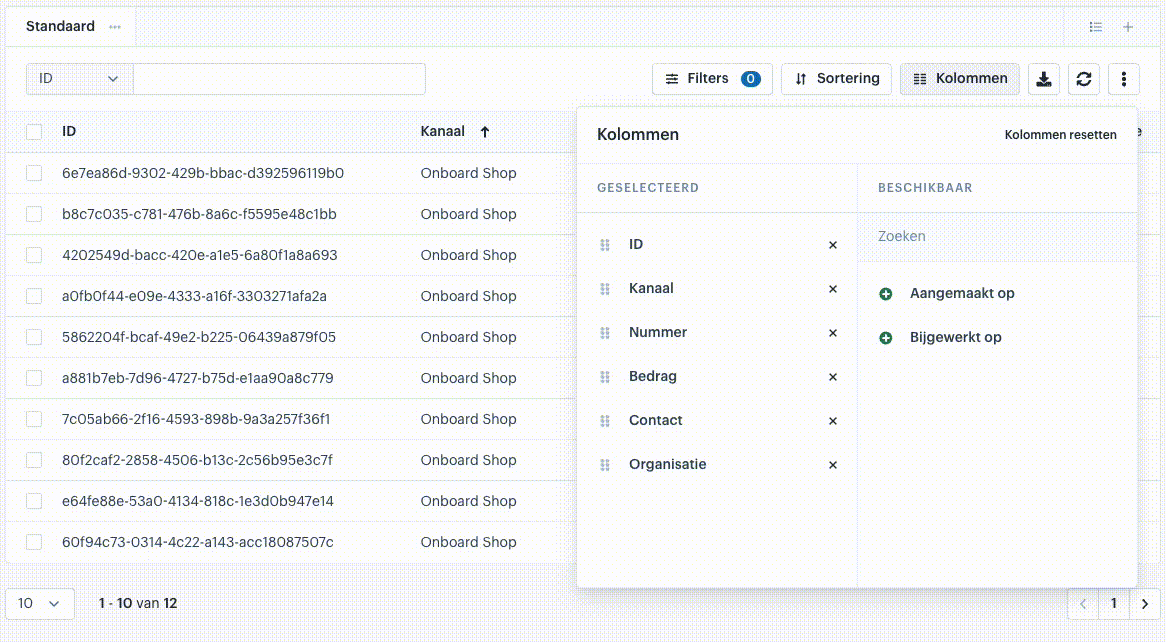Screen dimensions: 1166x642
Task: Switch to the Standaard view tab
Action: 60,27
